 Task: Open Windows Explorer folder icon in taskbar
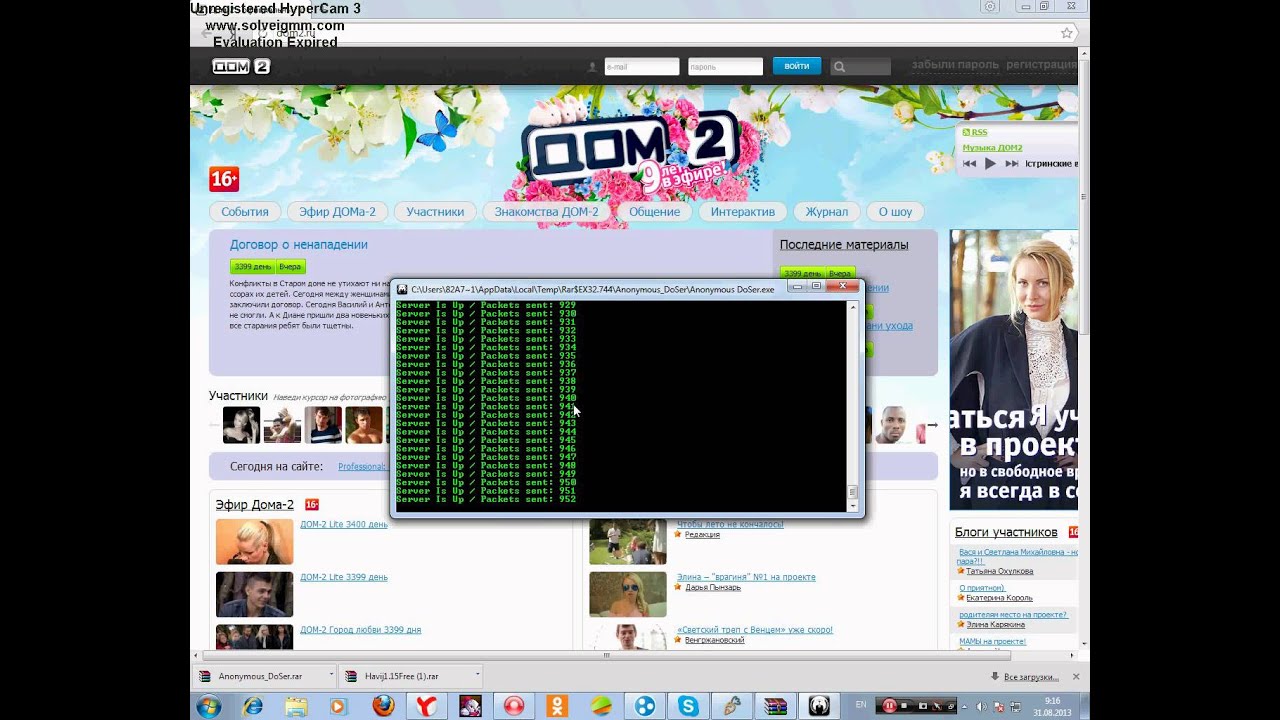296,706
